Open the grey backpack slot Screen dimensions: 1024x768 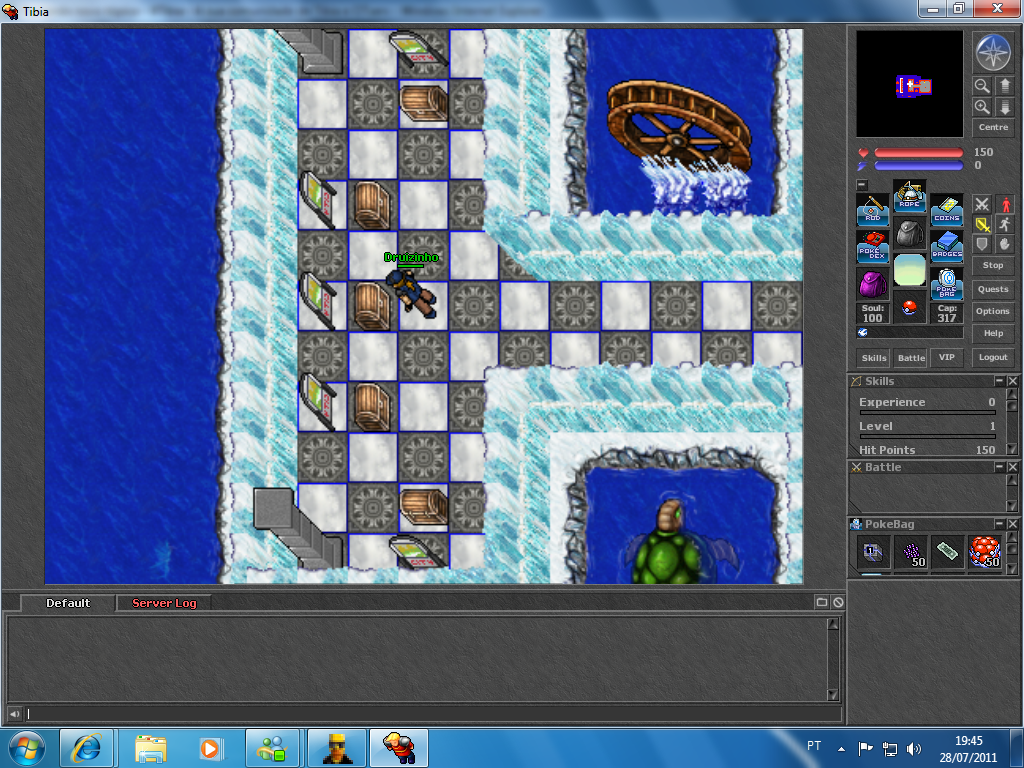click(x=909, y=233)
